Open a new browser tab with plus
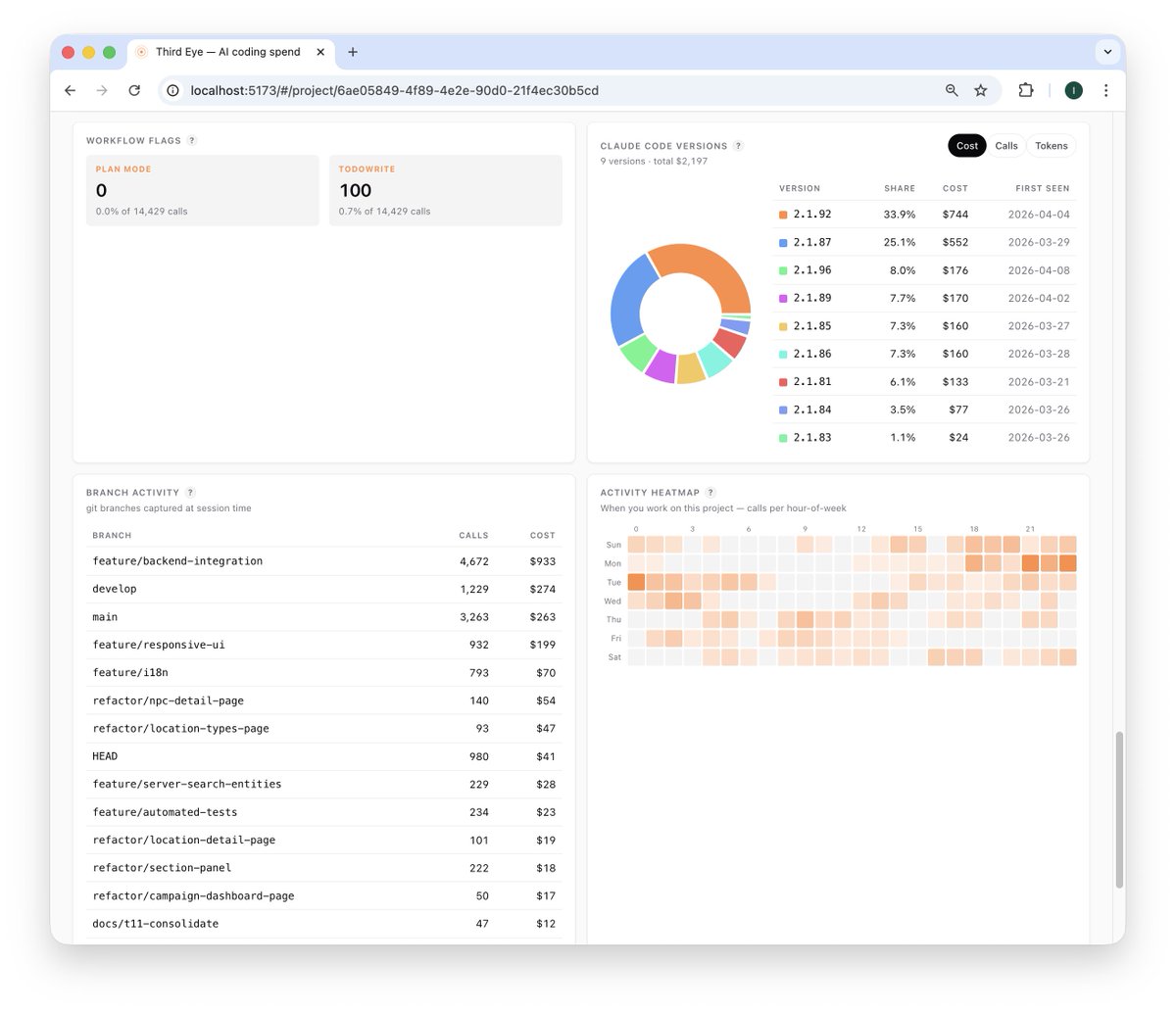 [353, 52]
